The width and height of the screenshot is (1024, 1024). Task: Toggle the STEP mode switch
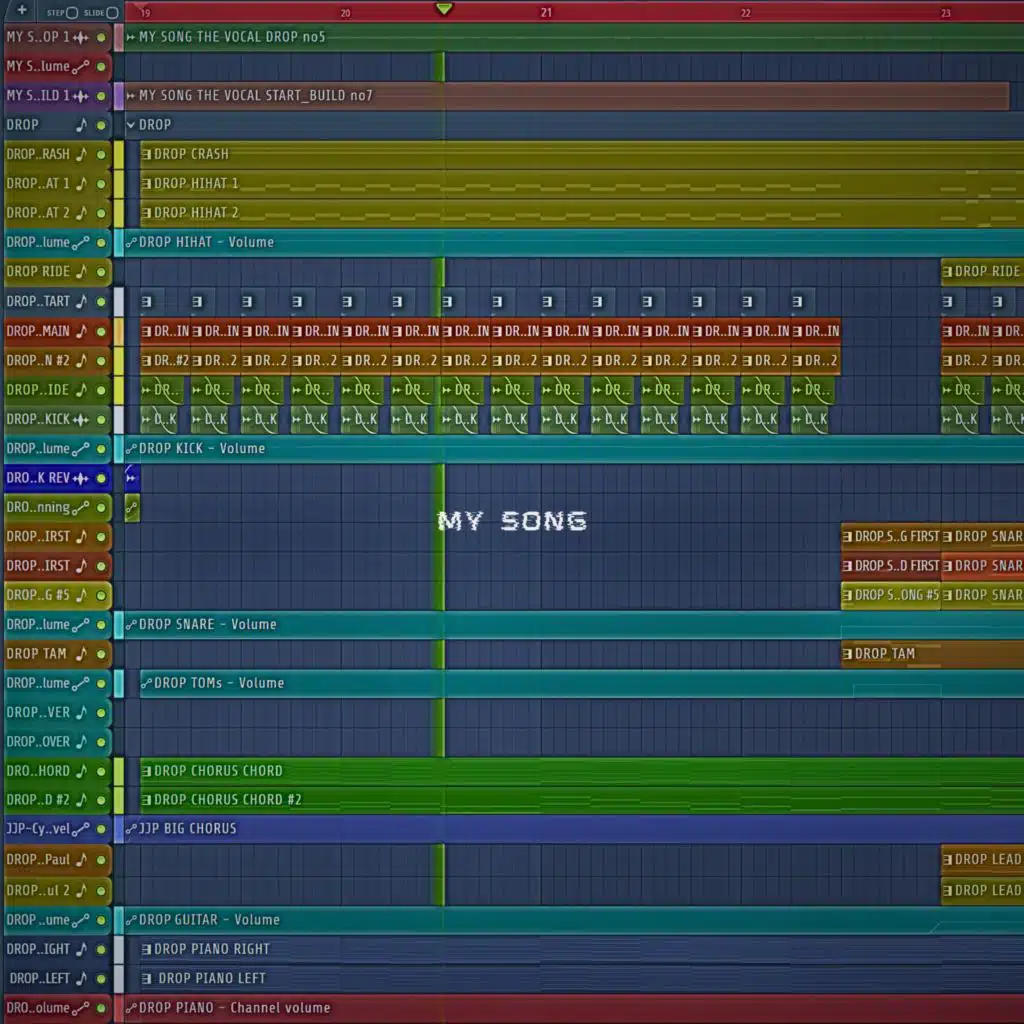71,12
